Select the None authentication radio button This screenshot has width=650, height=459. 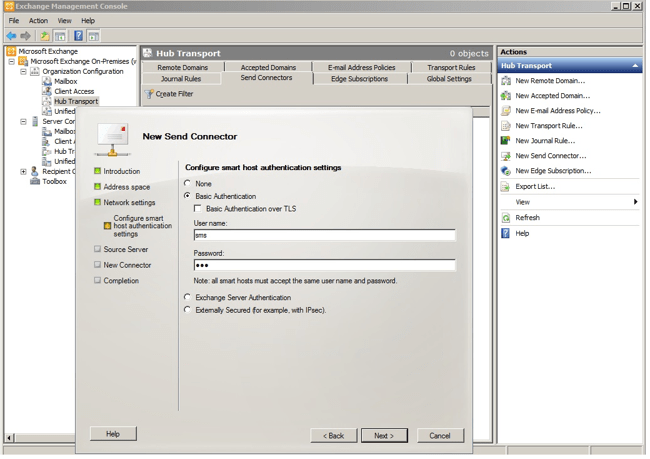[188, 184]
